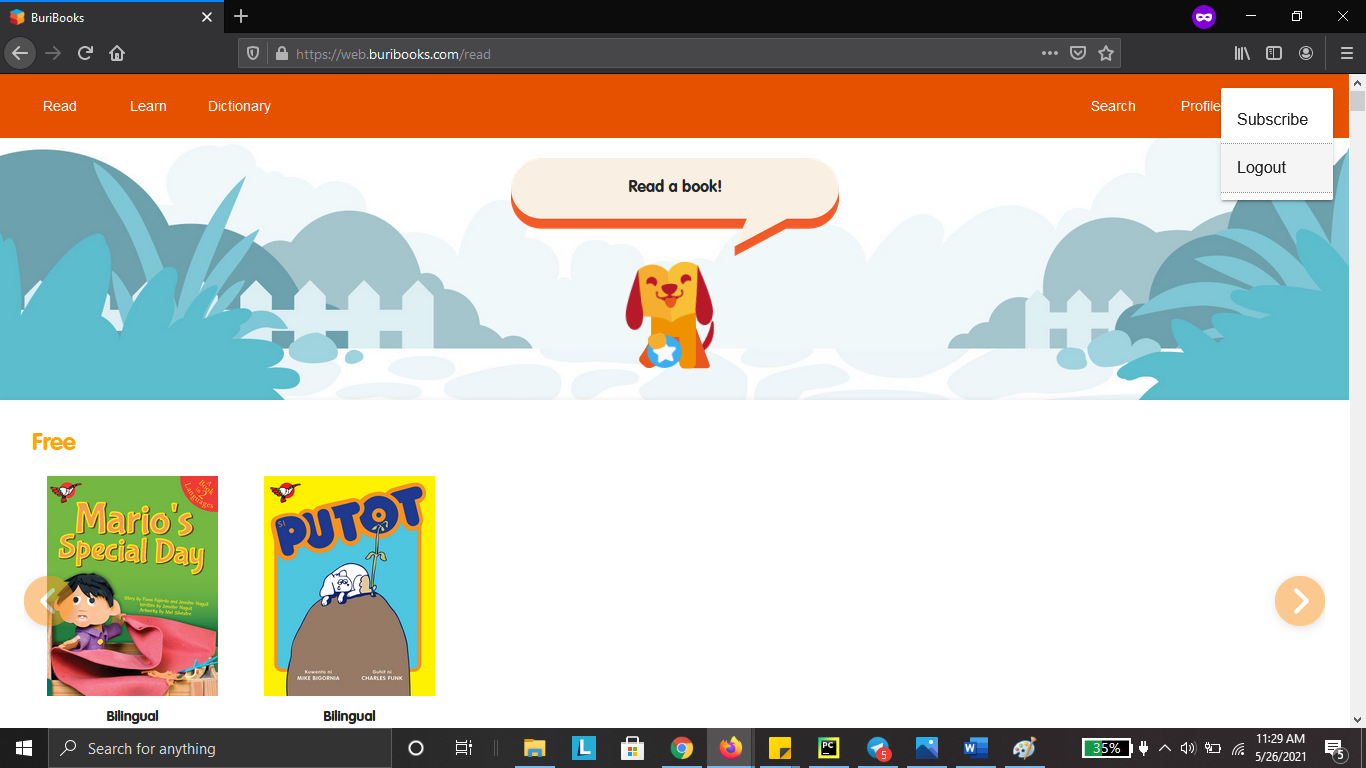The image size is (1366, 768).
Task: Click the dog mascot holding a ball
Action: click(669, 315)
